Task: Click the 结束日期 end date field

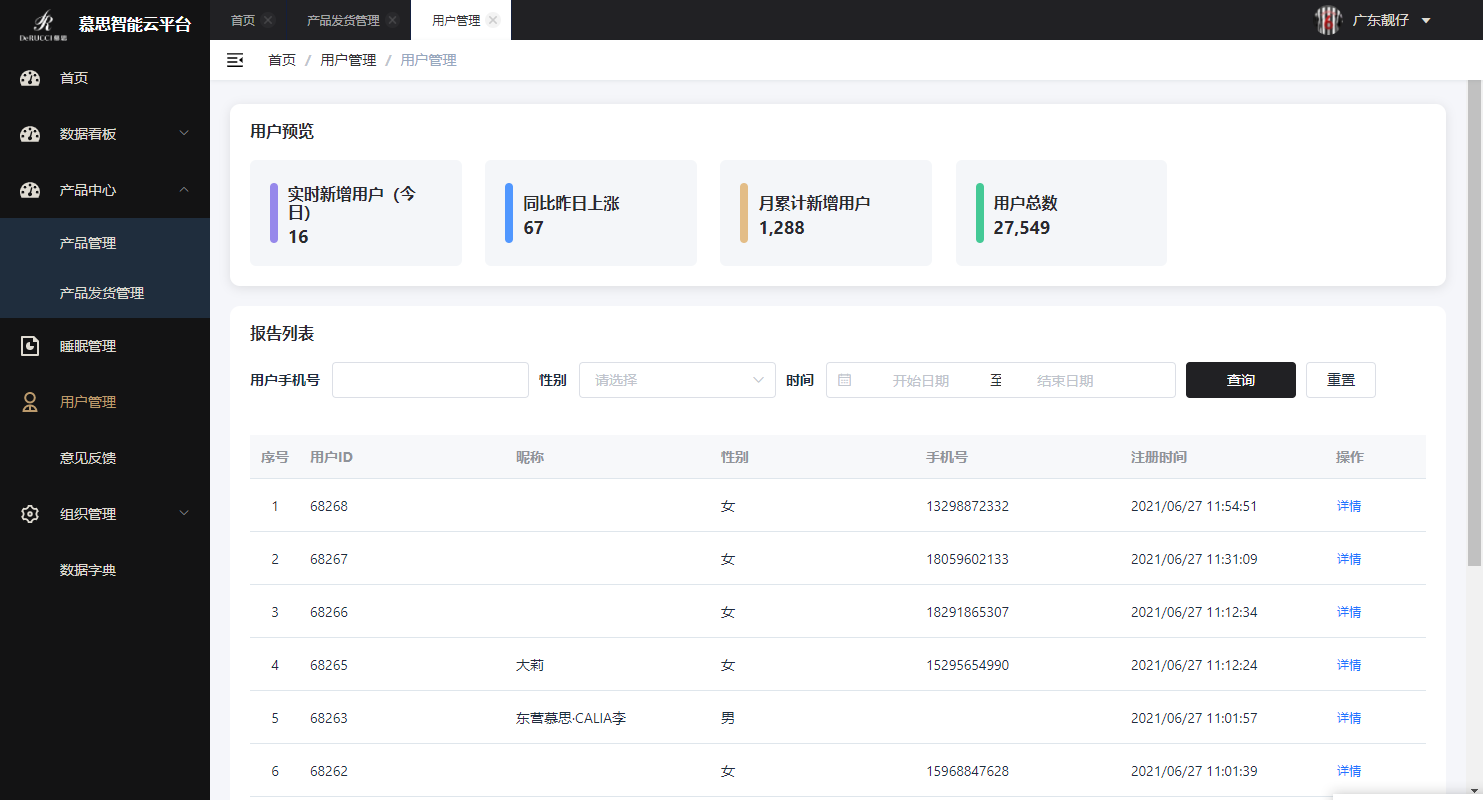Action: (x=1065, y=381)
